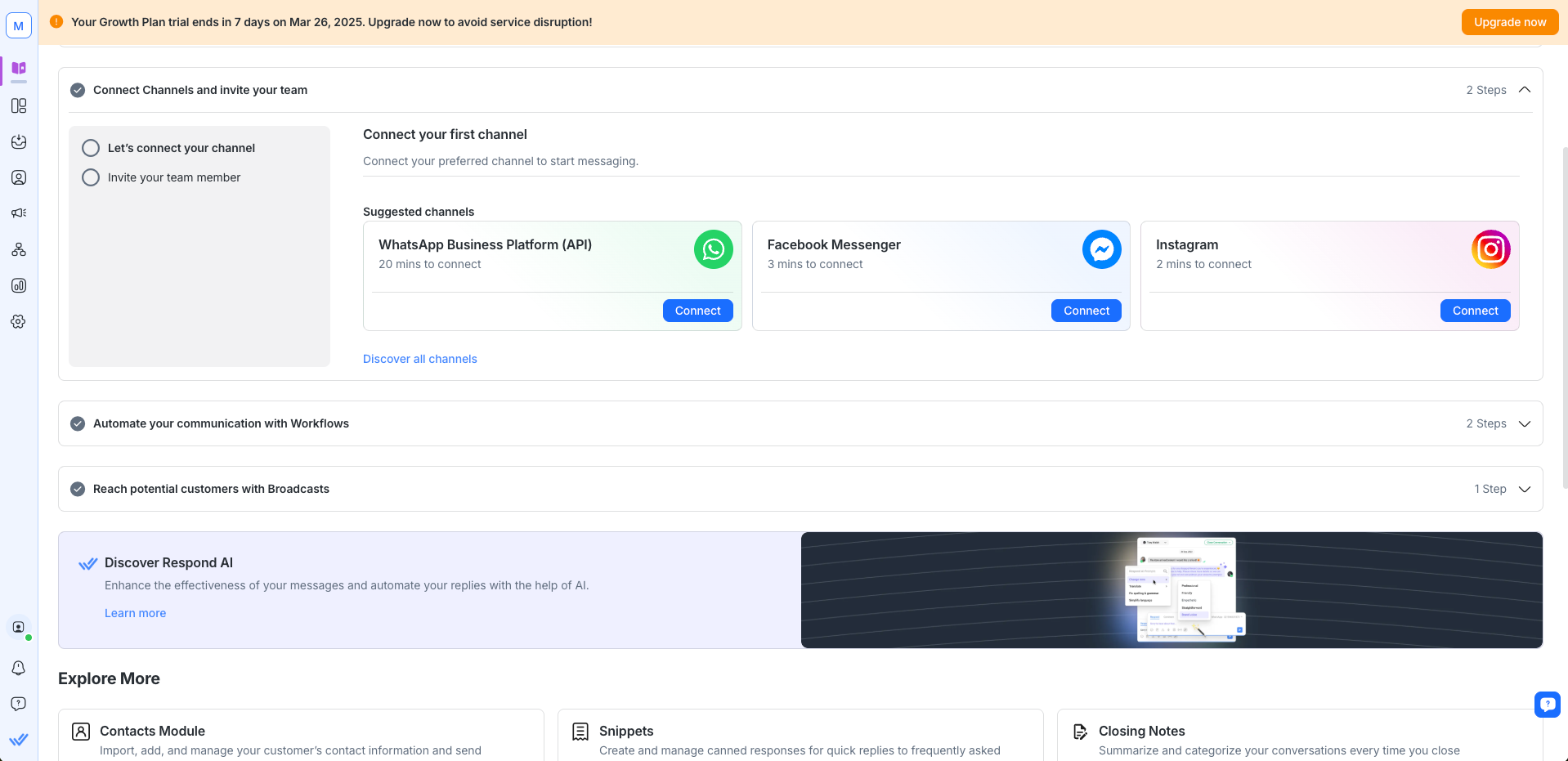This screenshot has height=761, width=1568.
Task: Select the 'Invite your team member' radio button
Action: click(90, 177)
